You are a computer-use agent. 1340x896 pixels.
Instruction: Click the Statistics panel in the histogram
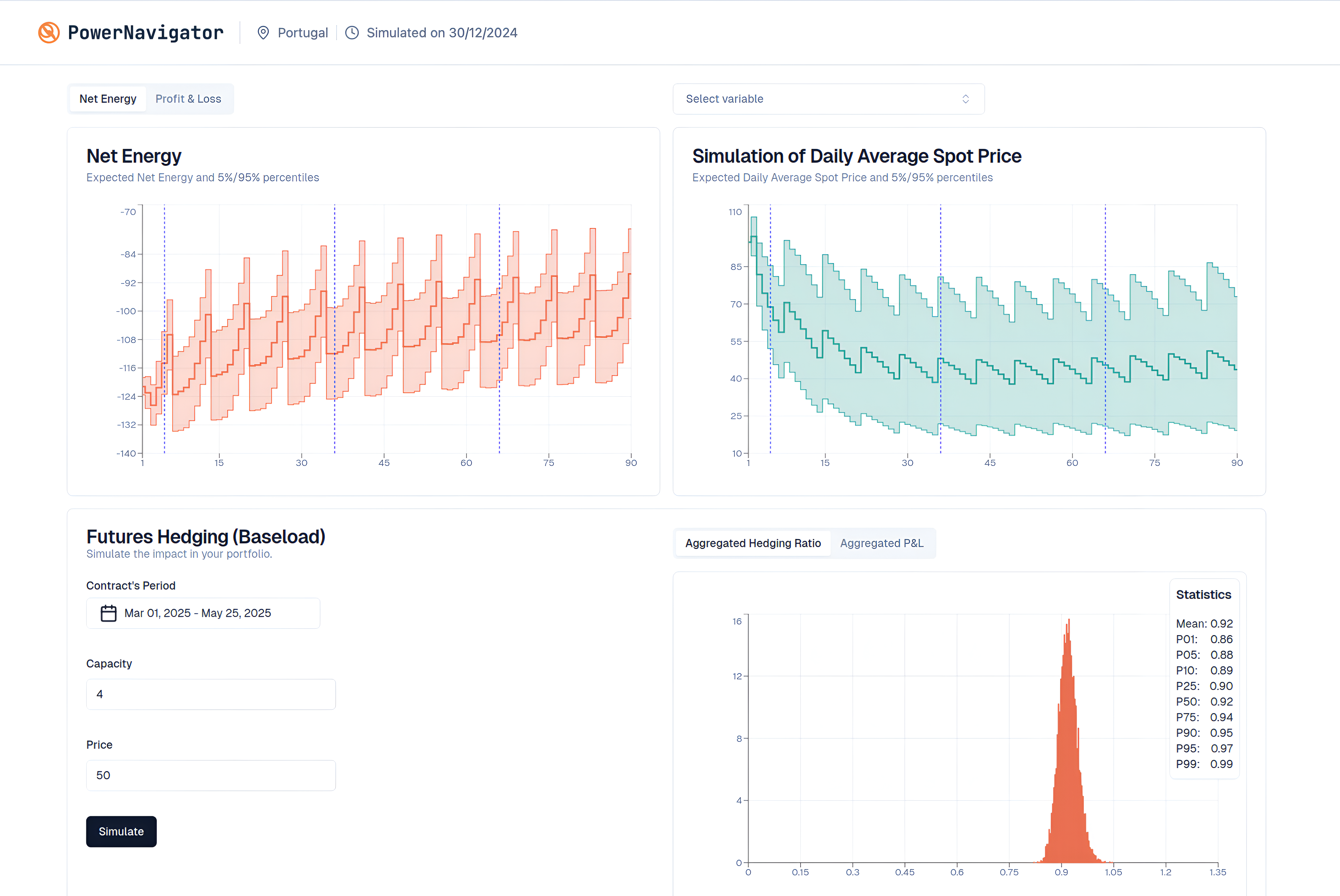pos(1203,679)
